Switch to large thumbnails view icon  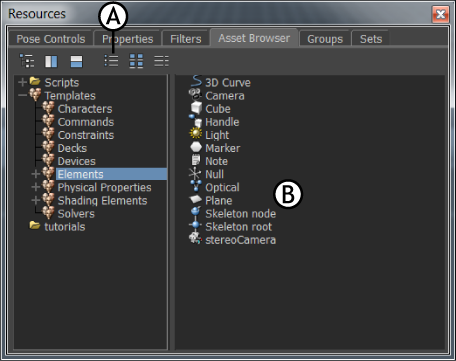coord(136,61)
